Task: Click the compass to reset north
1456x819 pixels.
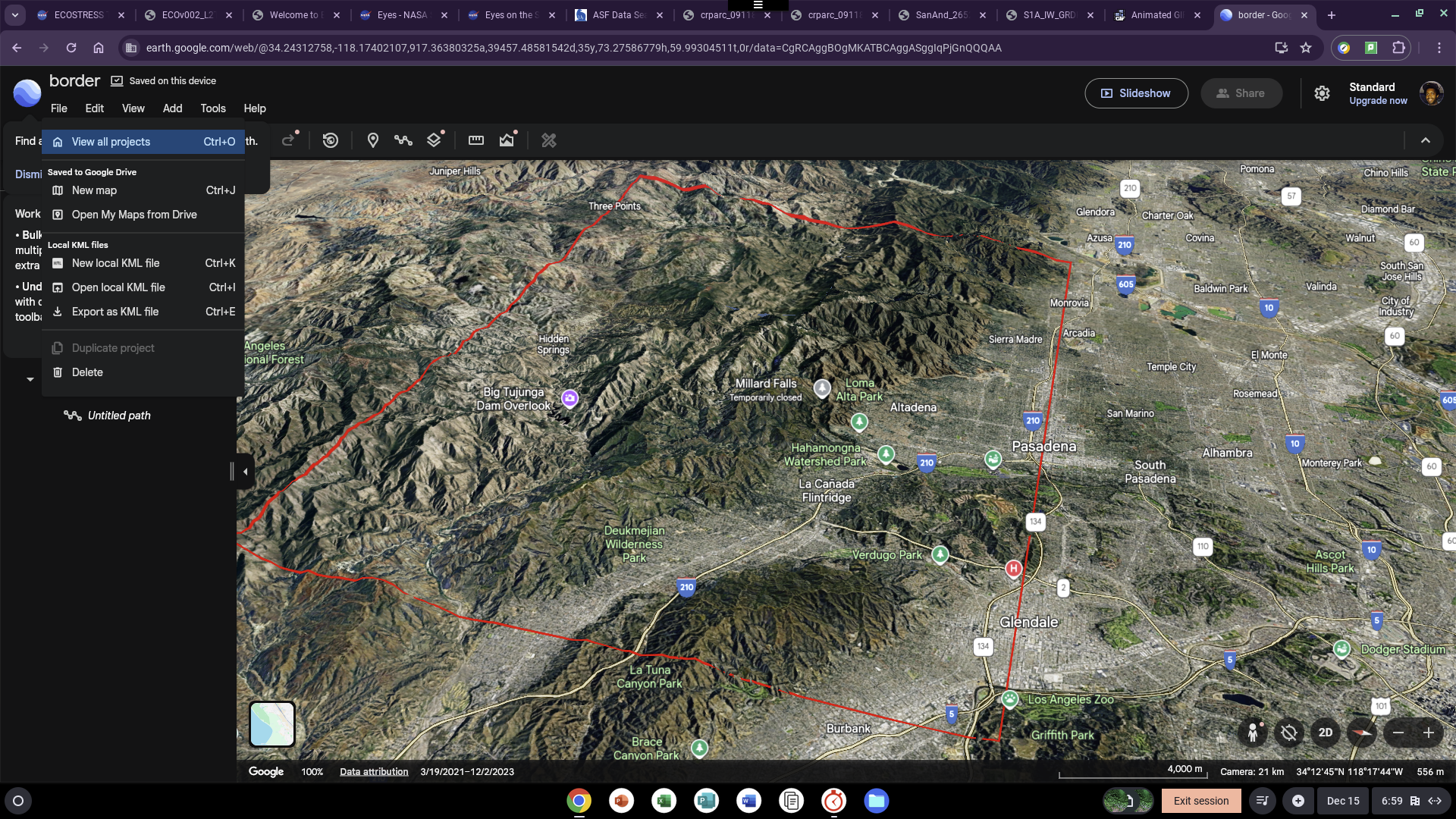Action: coord(1362,733)
